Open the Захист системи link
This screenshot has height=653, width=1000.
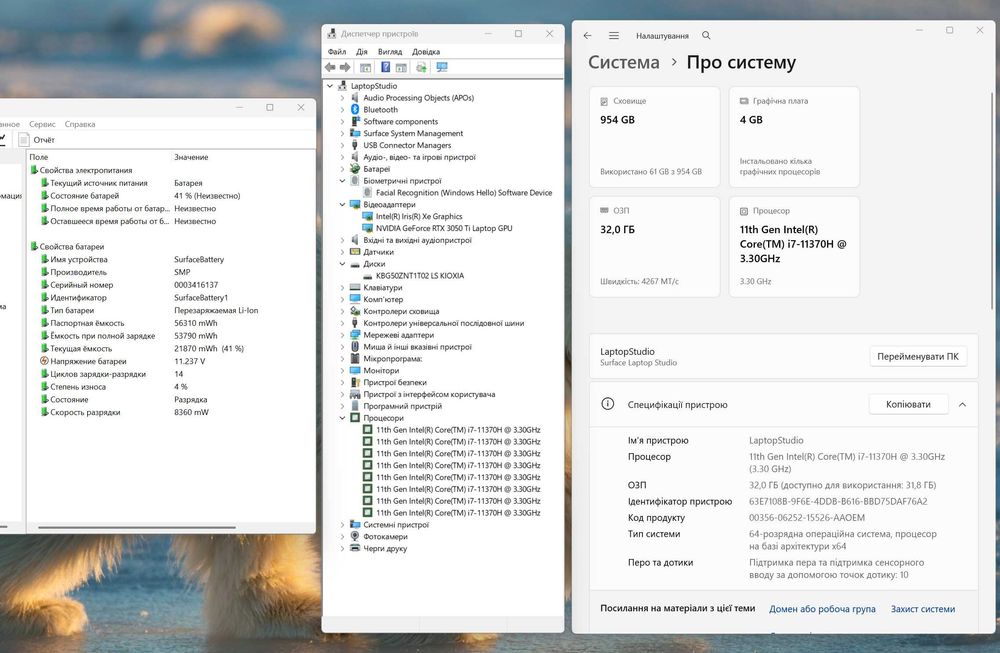[923, 609]
